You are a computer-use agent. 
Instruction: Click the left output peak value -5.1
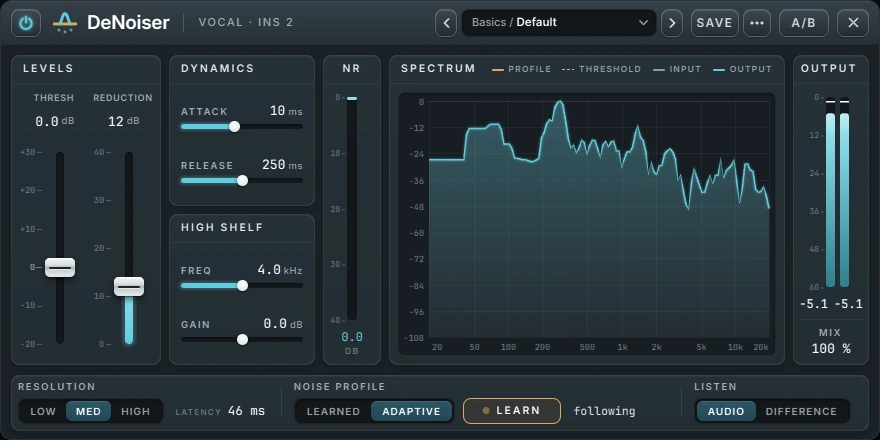(814, 304)
